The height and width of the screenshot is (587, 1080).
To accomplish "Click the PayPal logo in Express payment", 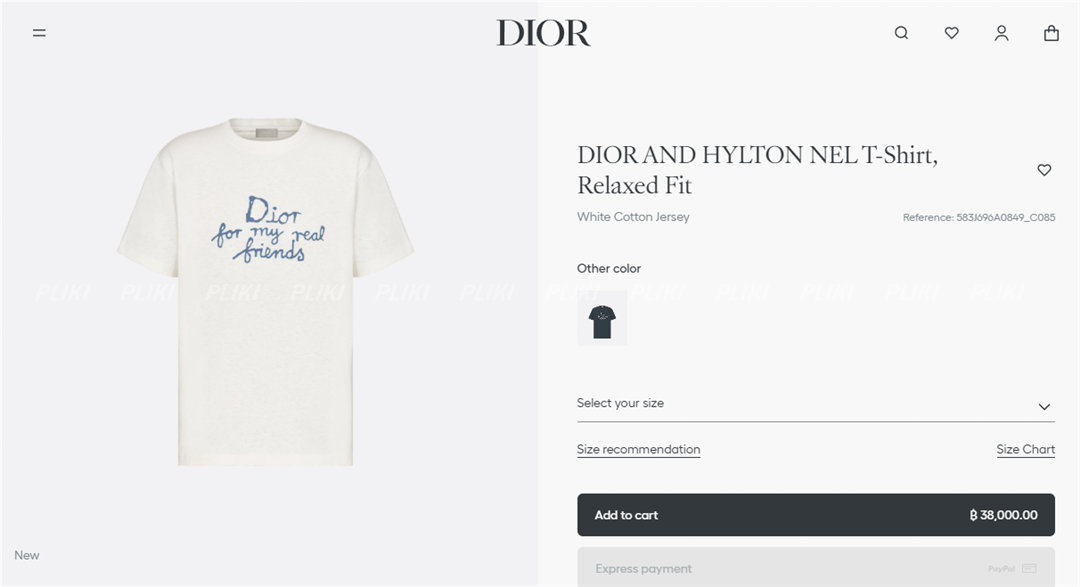I will 1001,568.
